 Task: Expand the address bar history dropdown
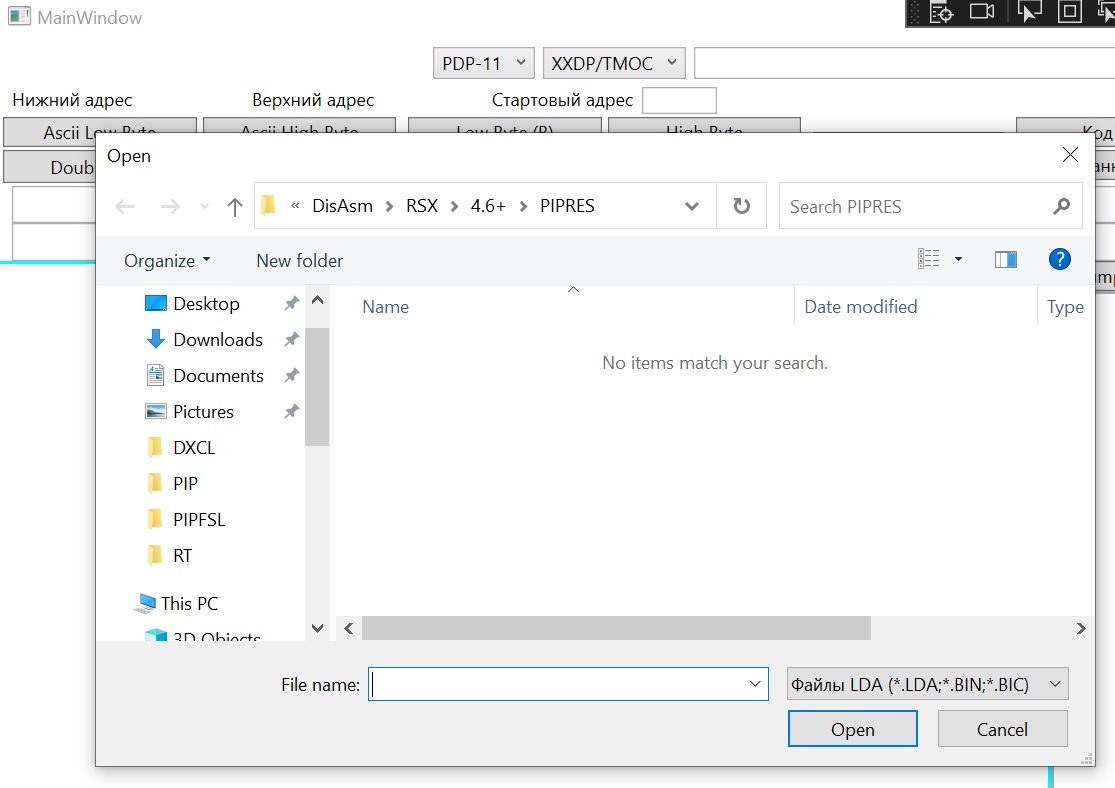click(692, 207)
